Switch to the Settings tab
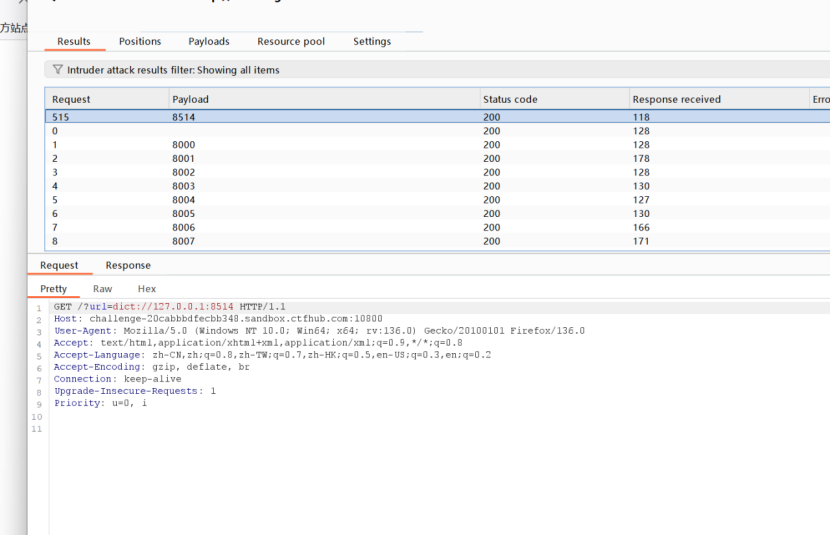830x536 pixels. 372,41
